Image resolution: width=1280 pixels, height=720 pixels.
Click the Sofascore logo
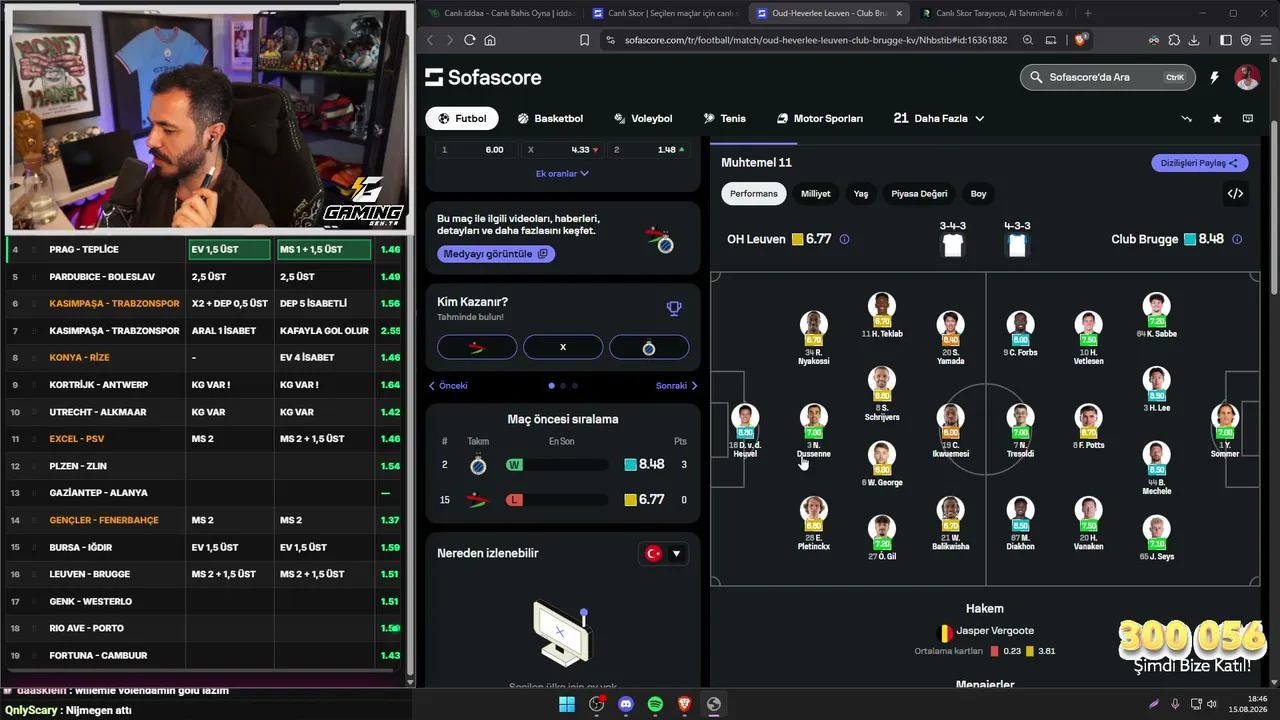(x=483, y=77)
